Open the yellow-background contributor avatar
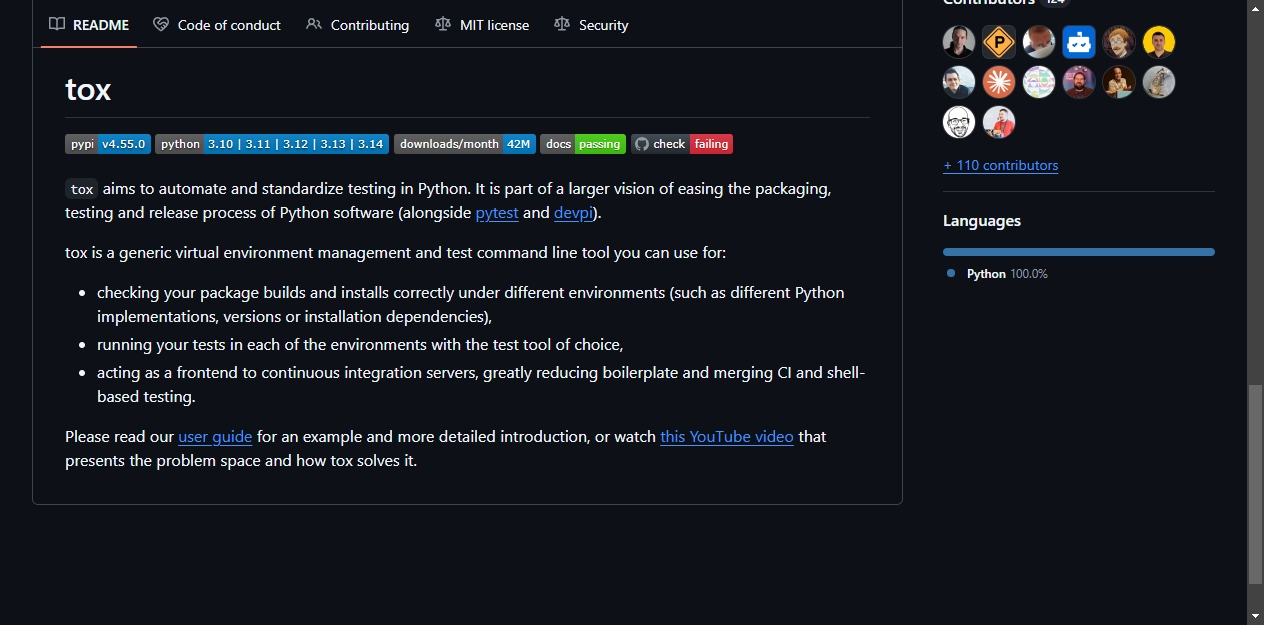 (x=1159, y=42)
